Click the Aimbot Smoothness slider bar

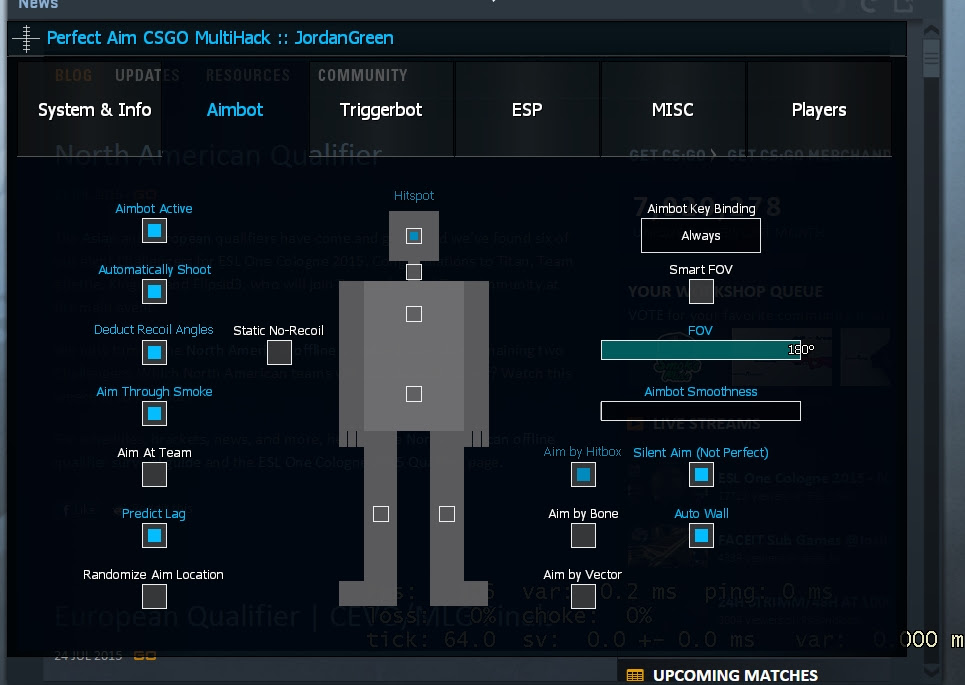pos(701,411)
